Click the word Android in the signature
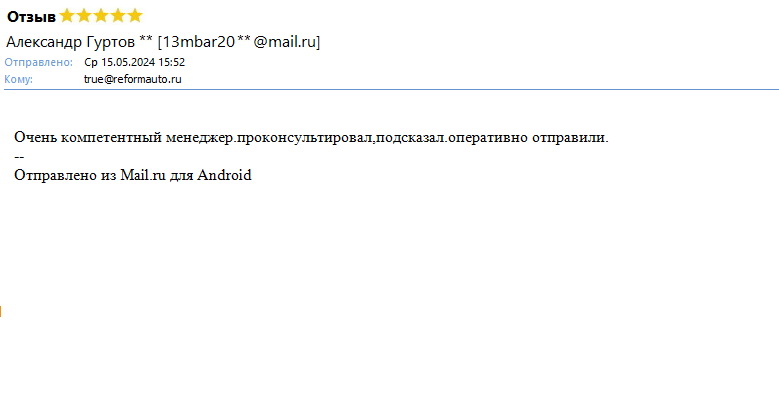The image size is (779, 397). [x=225, y=175]
